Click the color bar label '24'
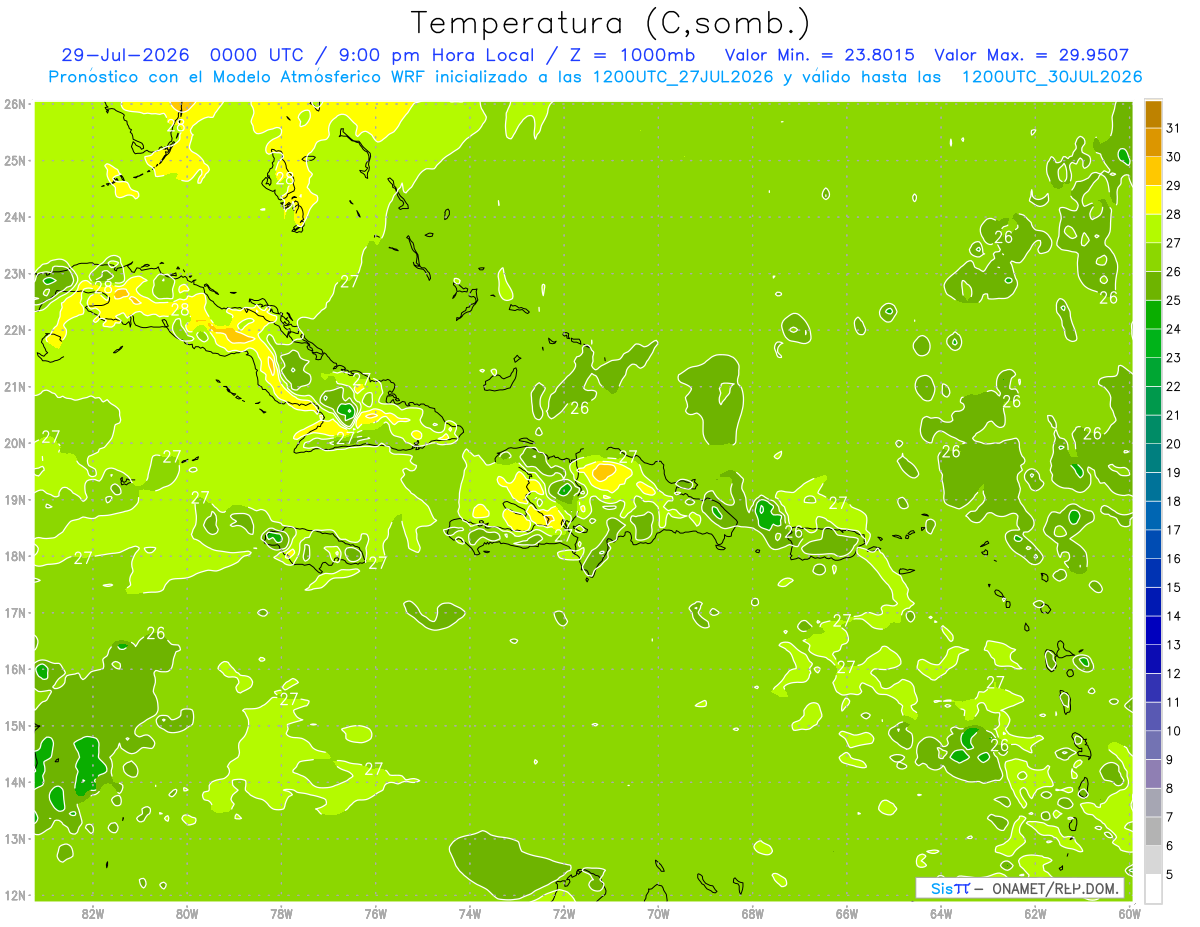This screenshot has height=927, width=1200. click(1173, 329)
